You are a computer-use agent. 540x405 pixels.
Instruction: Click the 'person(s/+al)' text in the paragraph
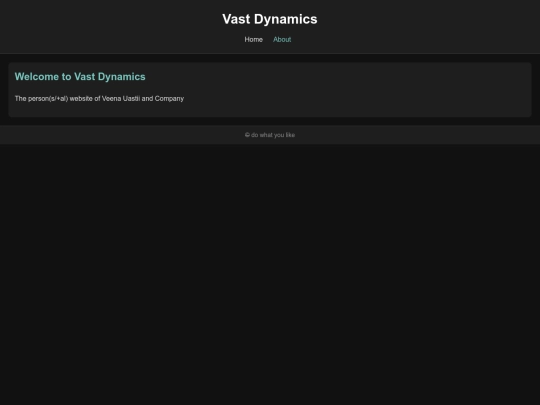point(48,98)
